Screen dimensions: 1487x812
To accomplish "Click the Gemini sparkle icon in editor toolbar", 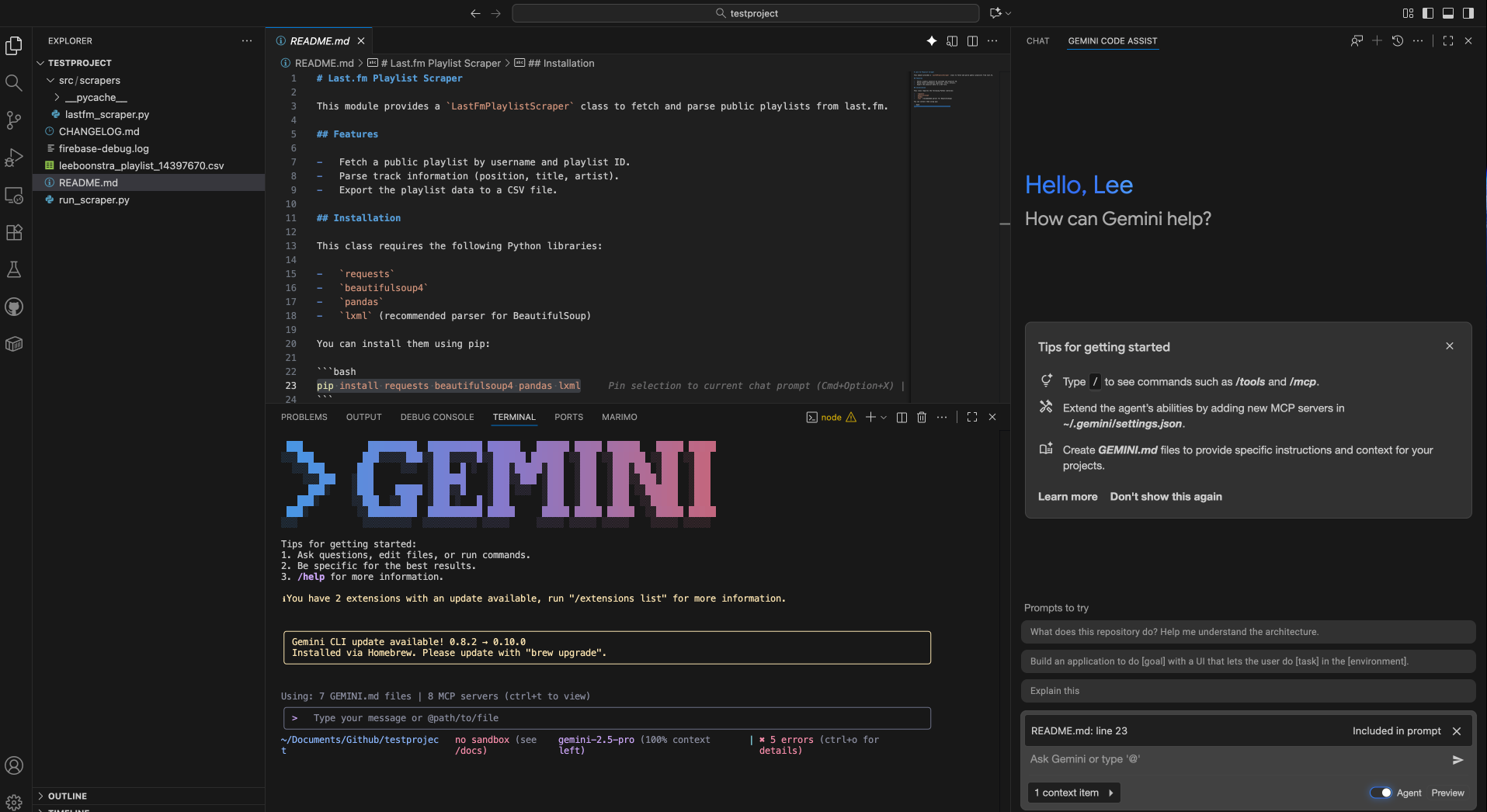I will click(931, 41).
